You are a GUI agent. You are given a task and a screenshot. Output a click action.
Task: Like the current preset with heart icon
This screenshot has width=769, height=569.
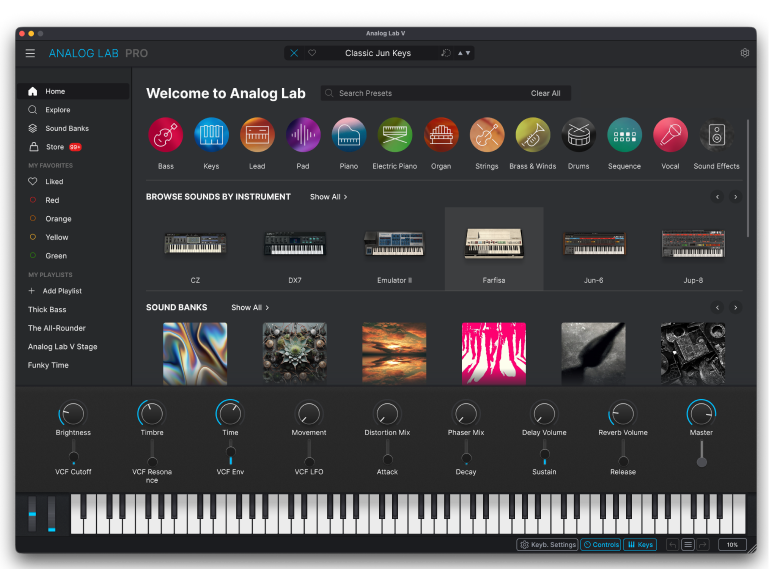coord(312,53)
